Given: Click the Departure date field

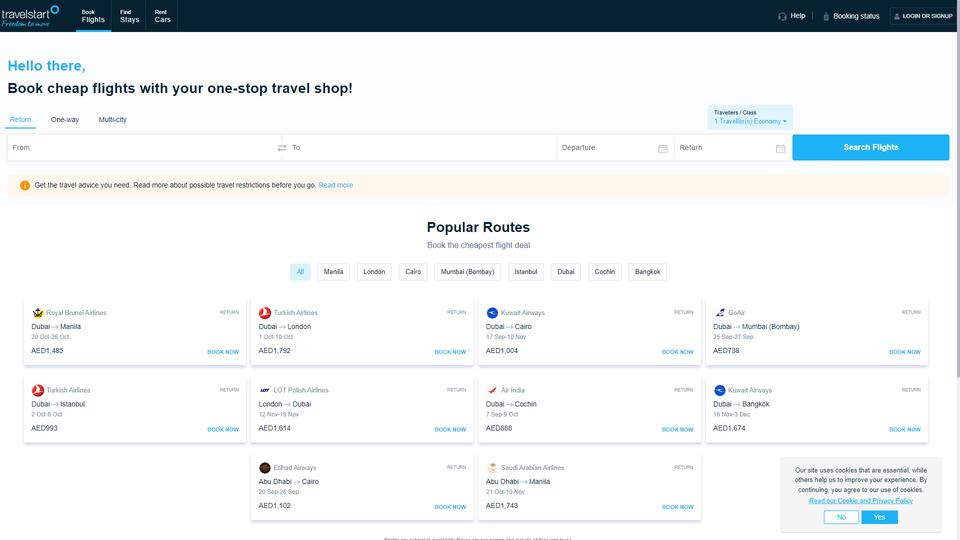Looking at the screenshot, I should point(615,148).
